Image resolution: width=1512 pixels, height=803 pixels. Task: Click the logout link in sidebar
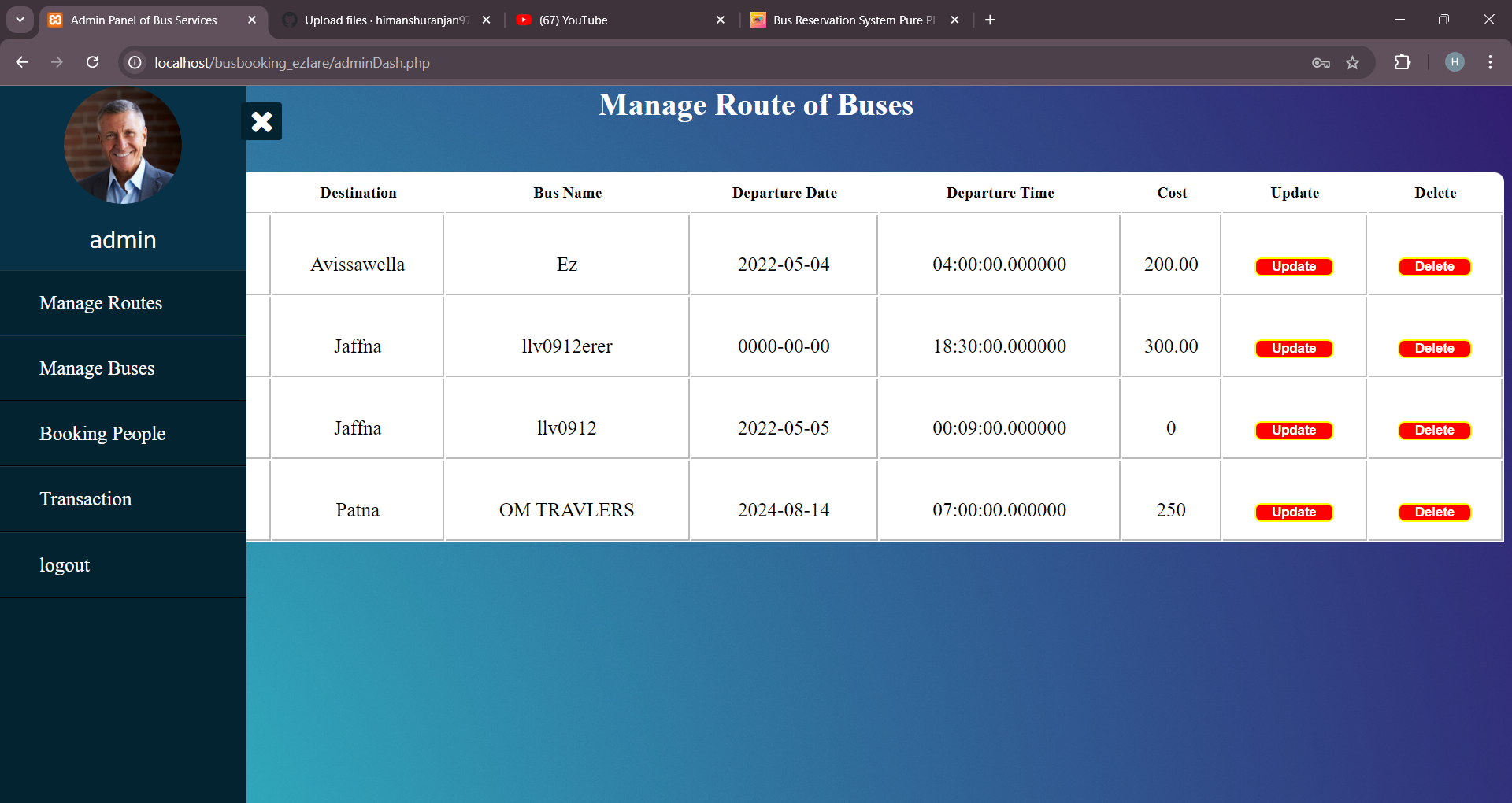65,565
